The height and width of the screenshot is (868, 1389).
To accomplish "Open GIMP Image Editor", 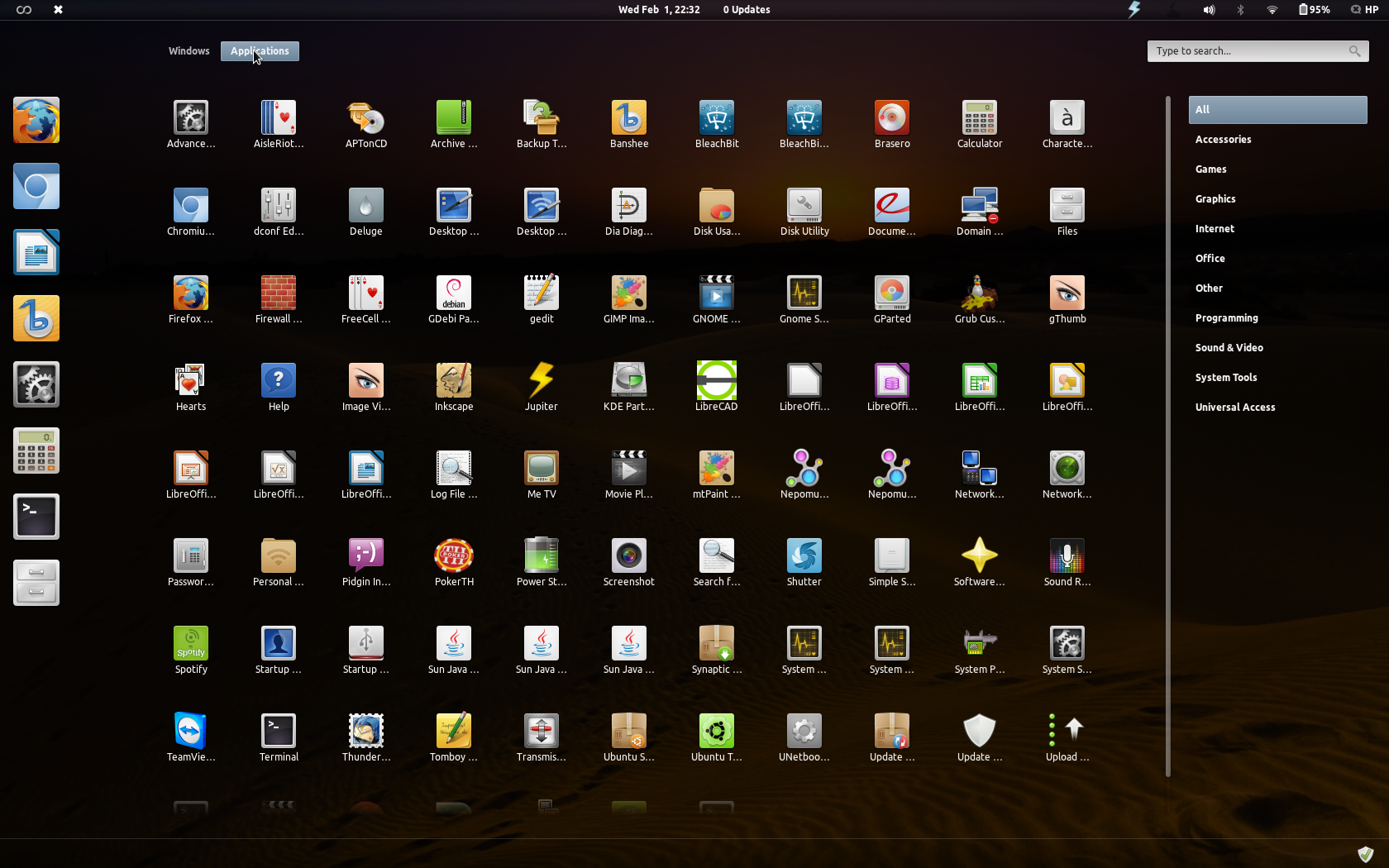I will coord(629,300).
